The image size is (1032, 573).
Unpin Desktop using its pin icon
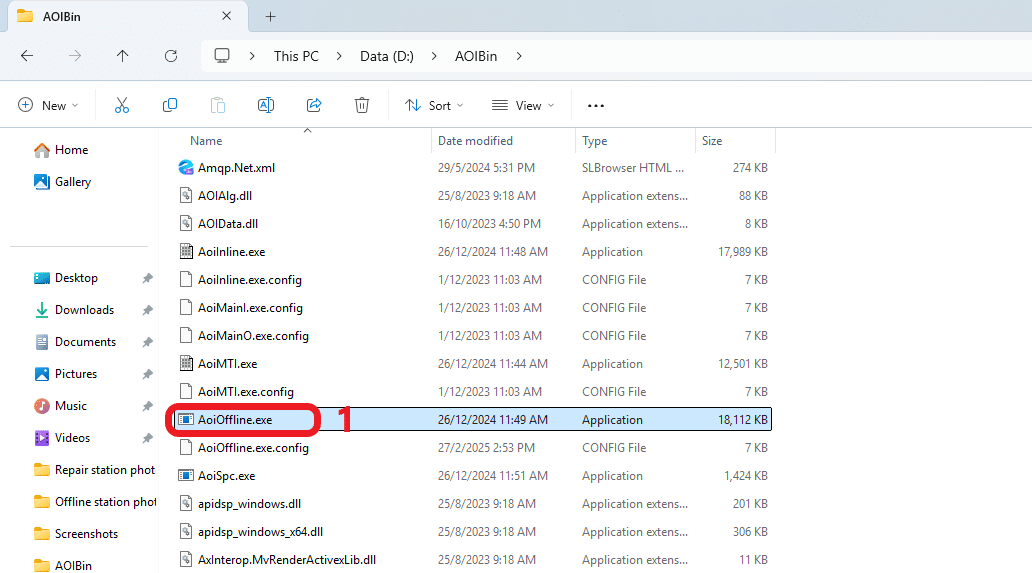click(x=147, y=278)
